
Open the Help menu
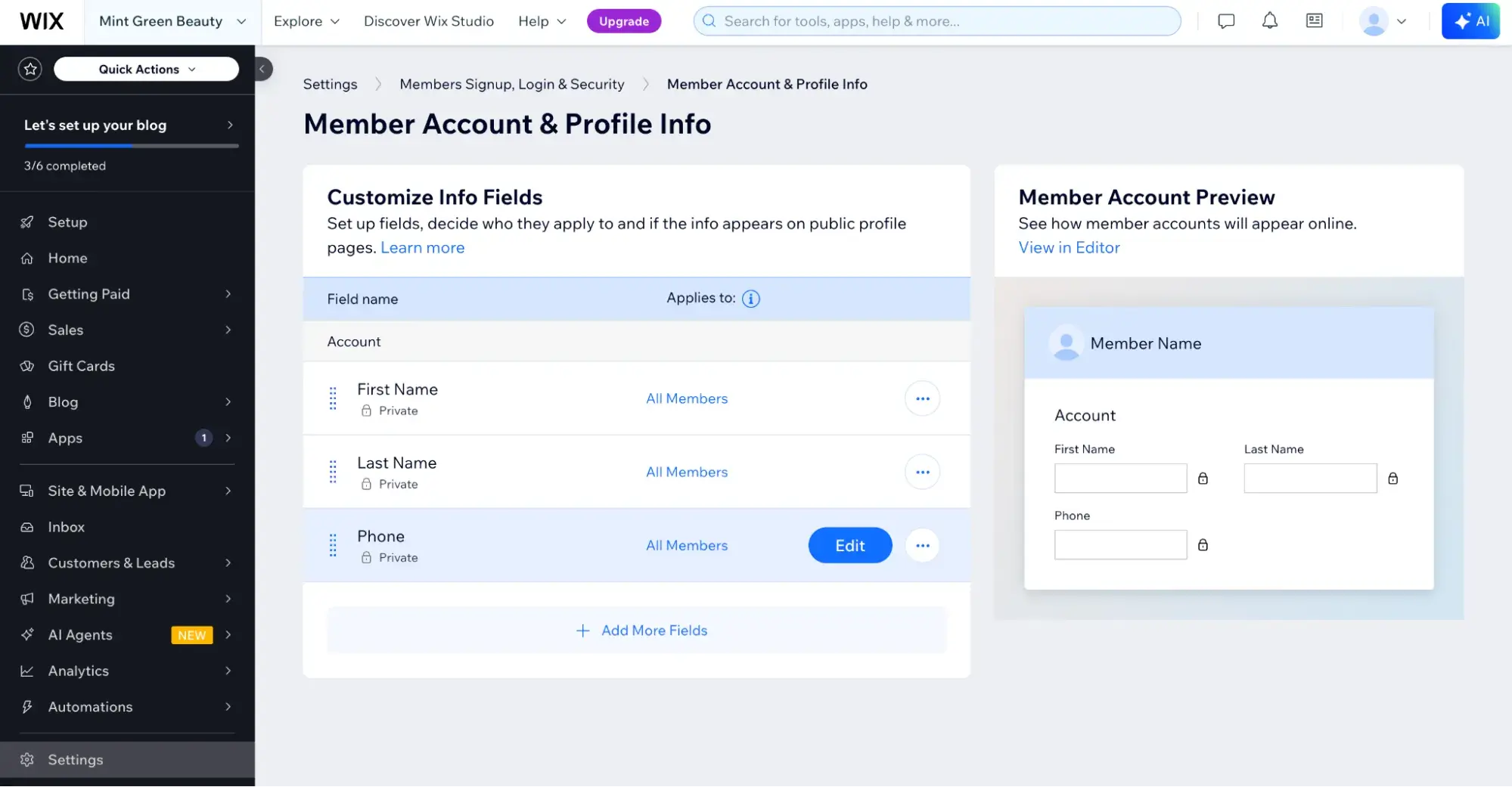[x=540, y=20]
